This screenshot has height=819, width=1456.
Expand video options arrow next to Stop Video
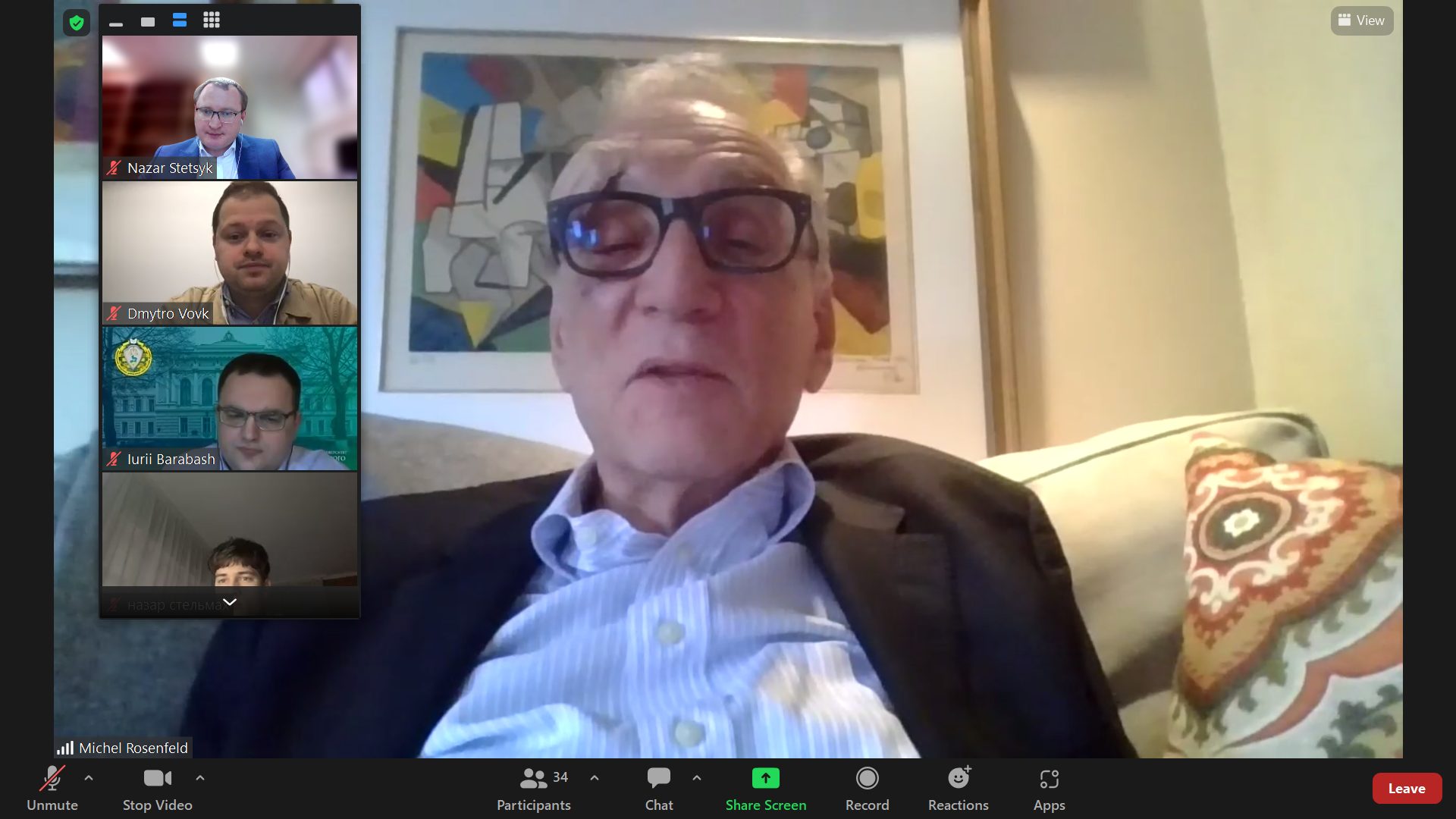pos(200,778)
